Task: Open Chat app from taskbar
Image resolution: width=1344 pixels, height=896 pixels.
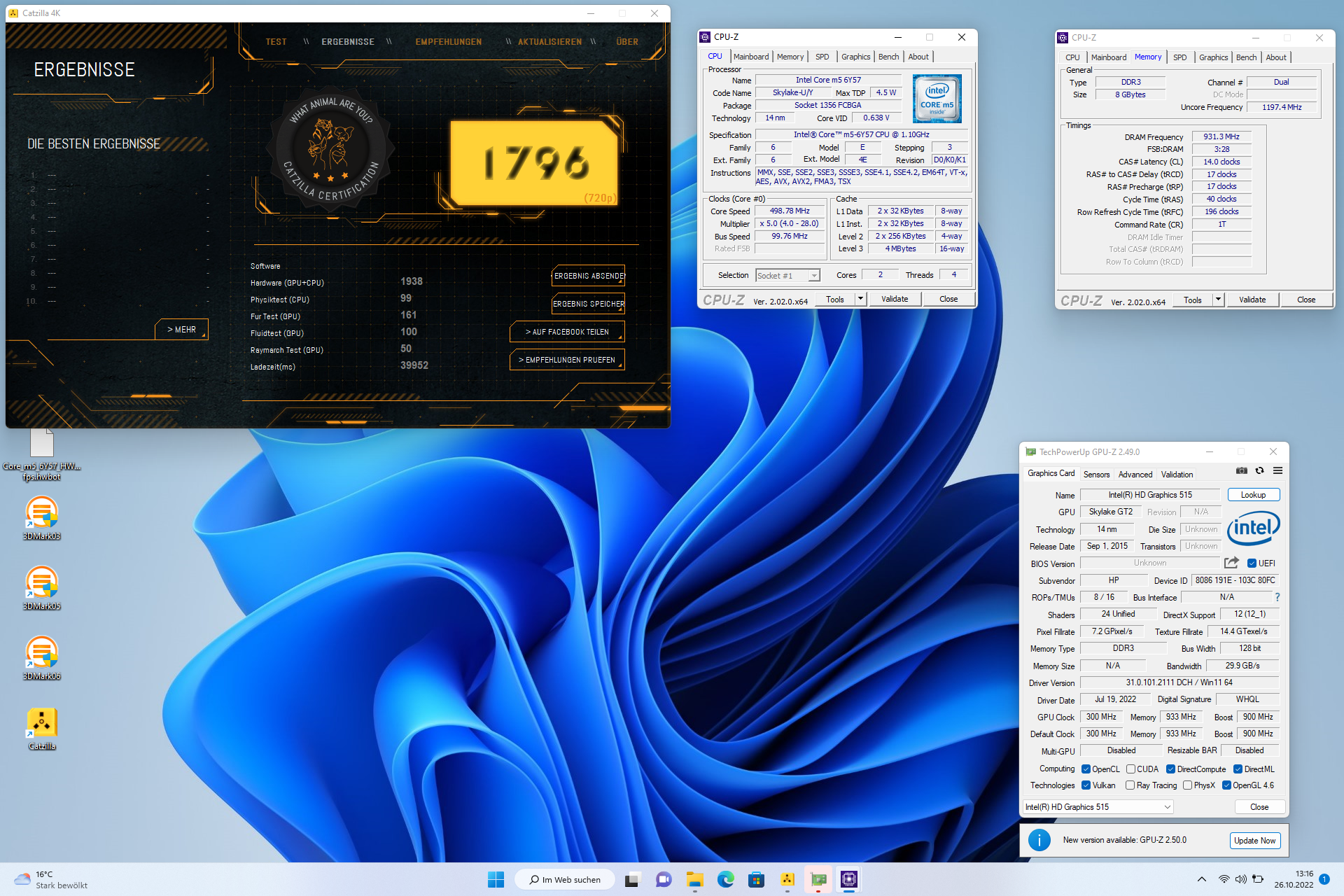Action: (663, 879)
